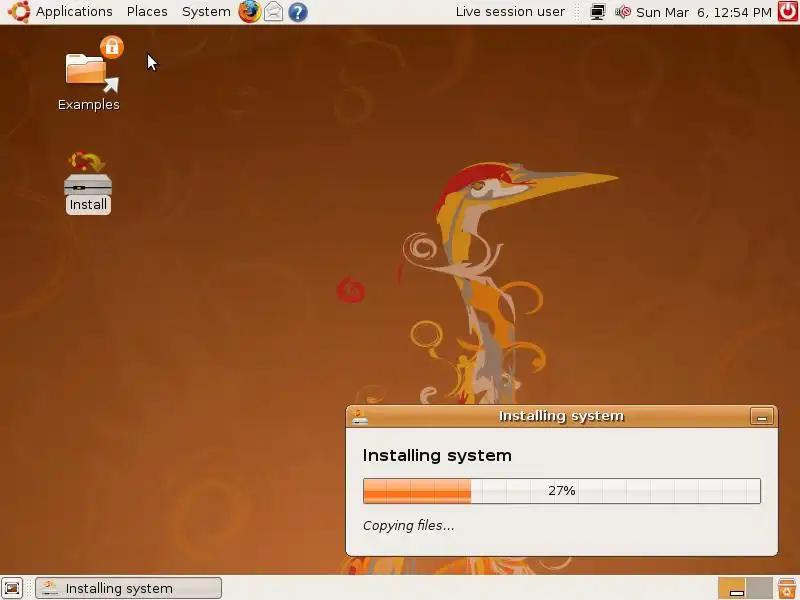Click the red power quit button

pyautogui.click(x=788, y=12)
